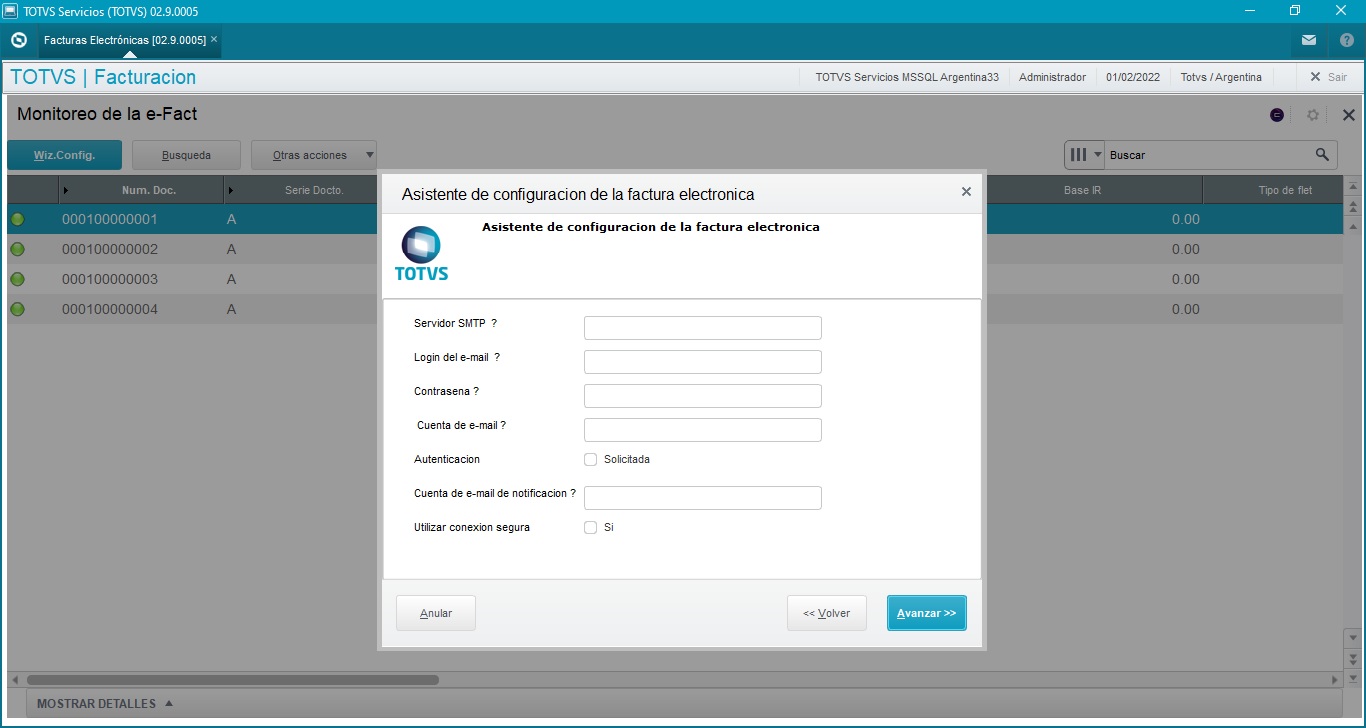Click the Wiz.Config. button
The height and width of the screenshot is (728, 1366).
(x=64, y=155)
